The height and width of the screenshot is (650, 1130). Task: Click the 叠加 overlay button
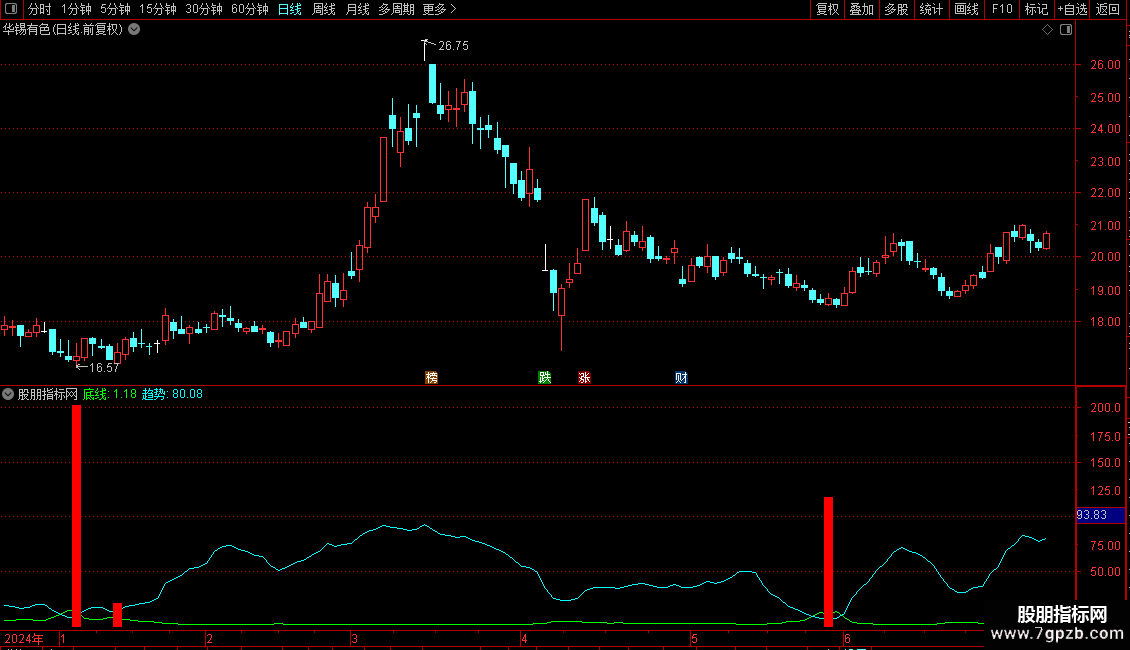pyautogui.click(x=862, y=9)
